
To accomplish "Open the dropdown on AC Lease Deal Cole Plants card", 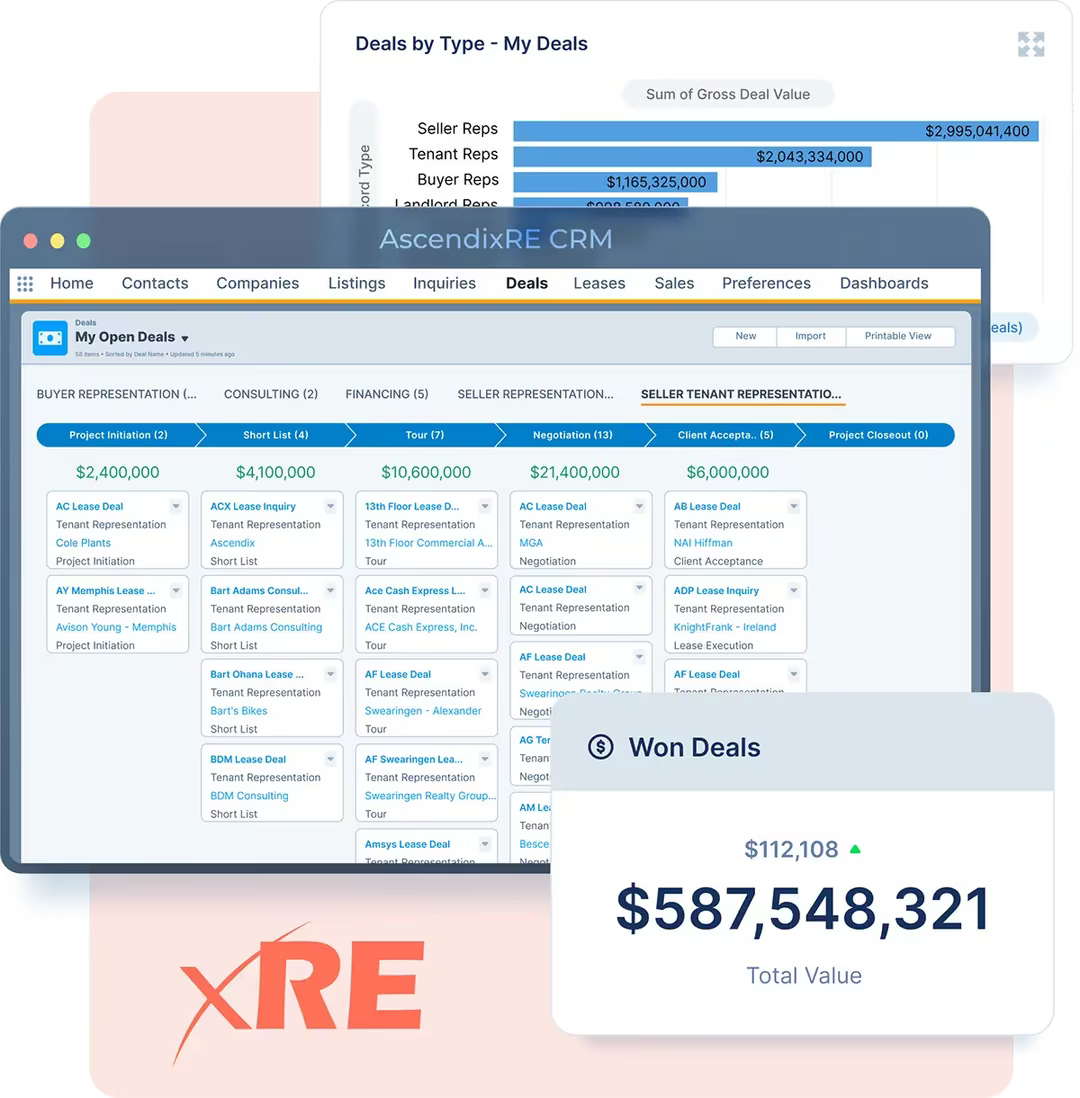I will pos(176,506).
